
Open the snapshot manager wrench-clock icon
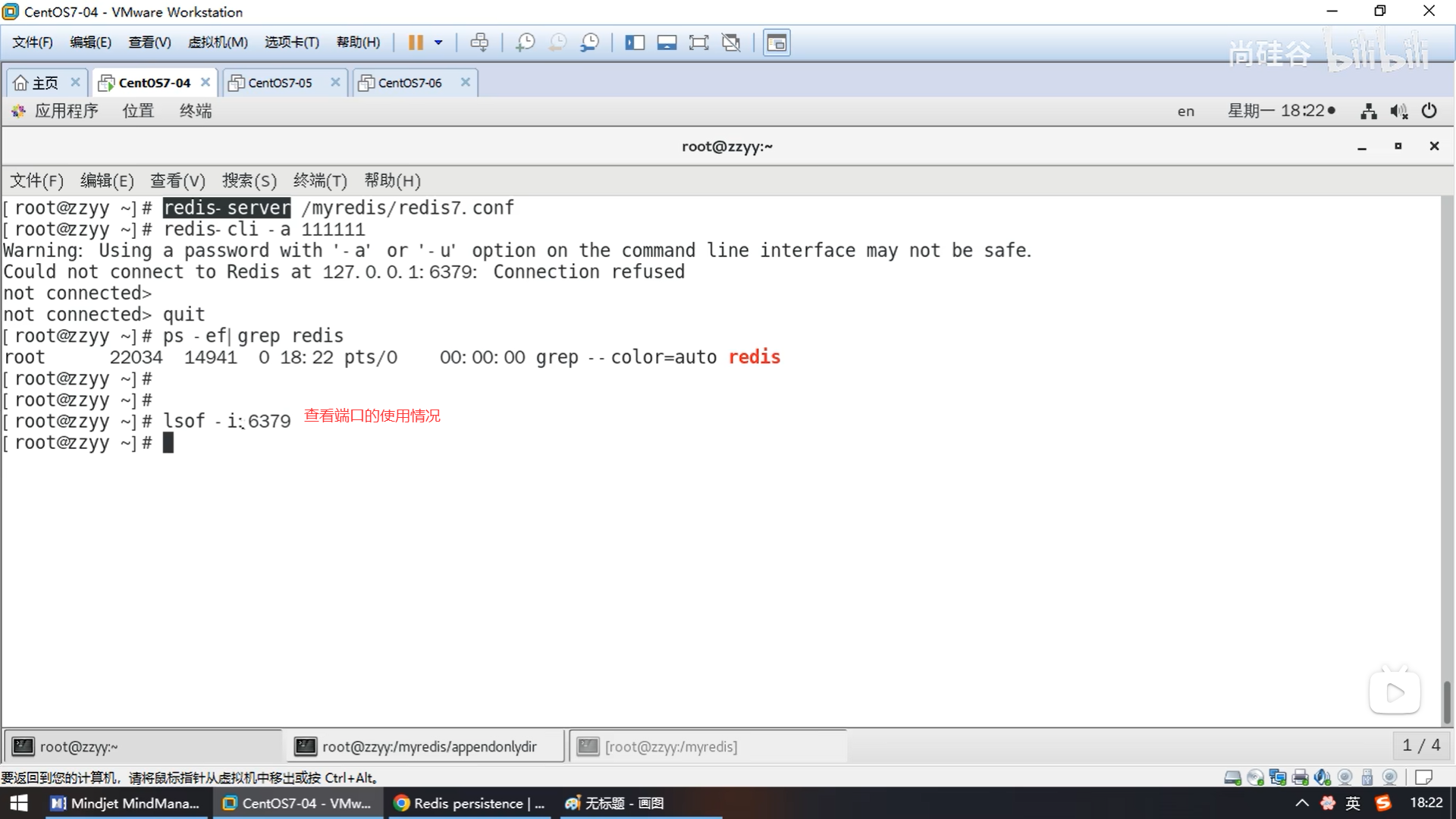[x=589, y=42]
